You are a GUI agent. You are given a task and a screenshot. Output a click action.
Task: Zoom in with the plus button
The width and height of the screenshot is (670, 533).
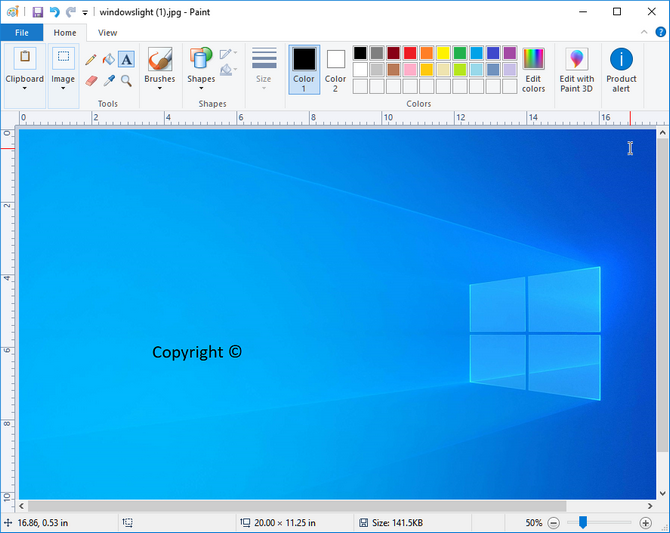click(x=645, y=522)
